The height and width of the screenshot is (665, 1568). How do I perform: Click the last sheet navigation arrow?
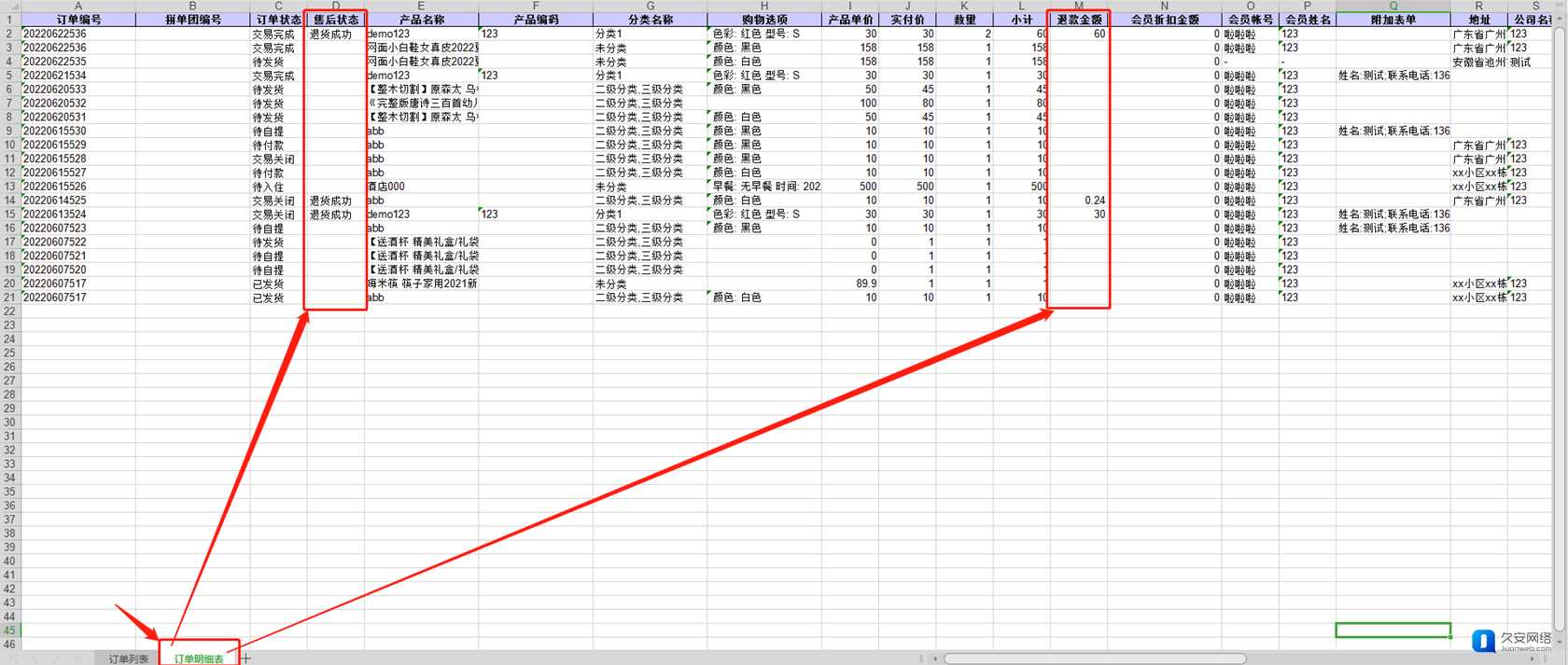point(77,658)
